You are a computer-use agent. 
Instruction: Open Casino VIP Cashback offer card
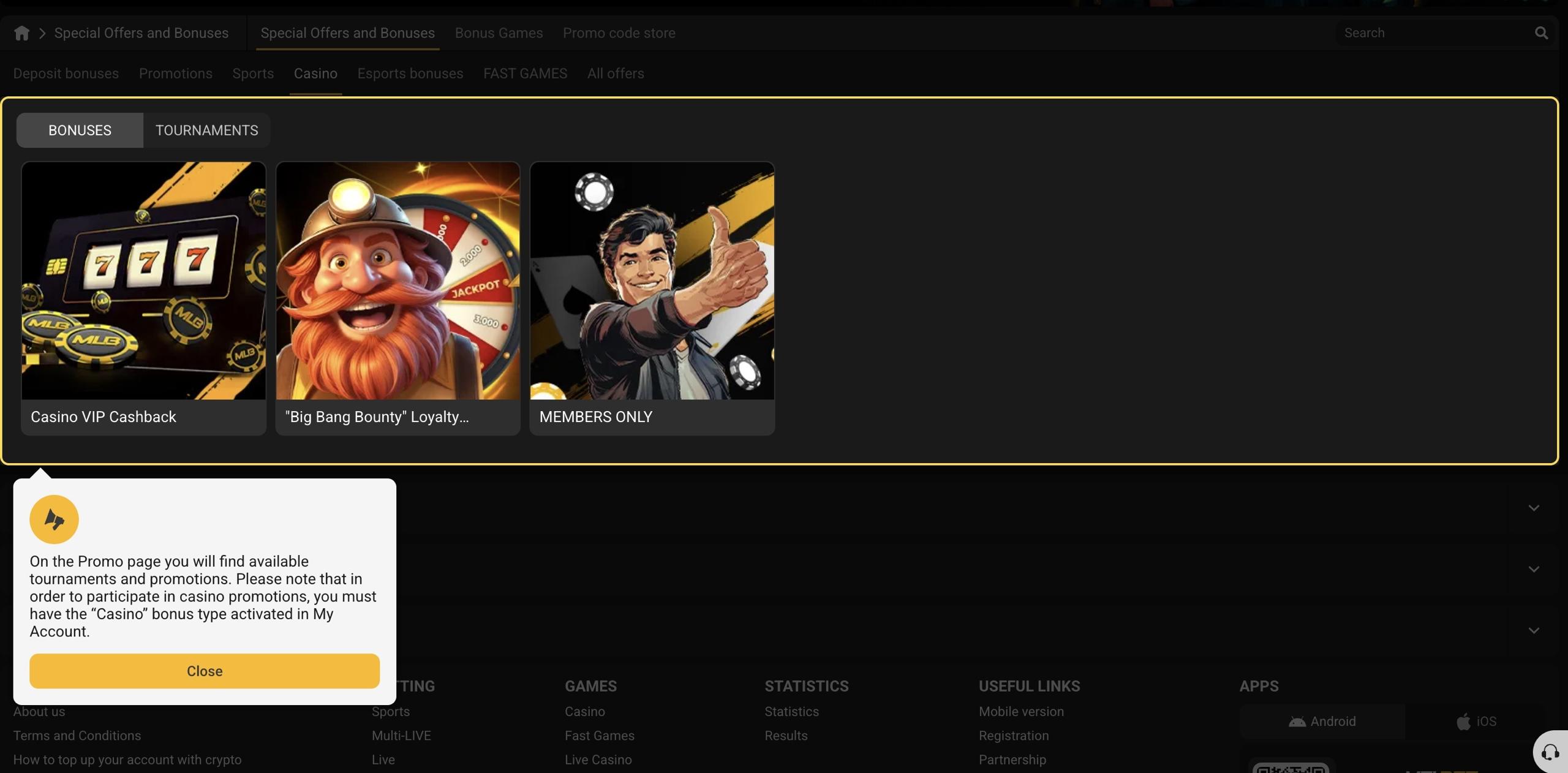[143, 298]
